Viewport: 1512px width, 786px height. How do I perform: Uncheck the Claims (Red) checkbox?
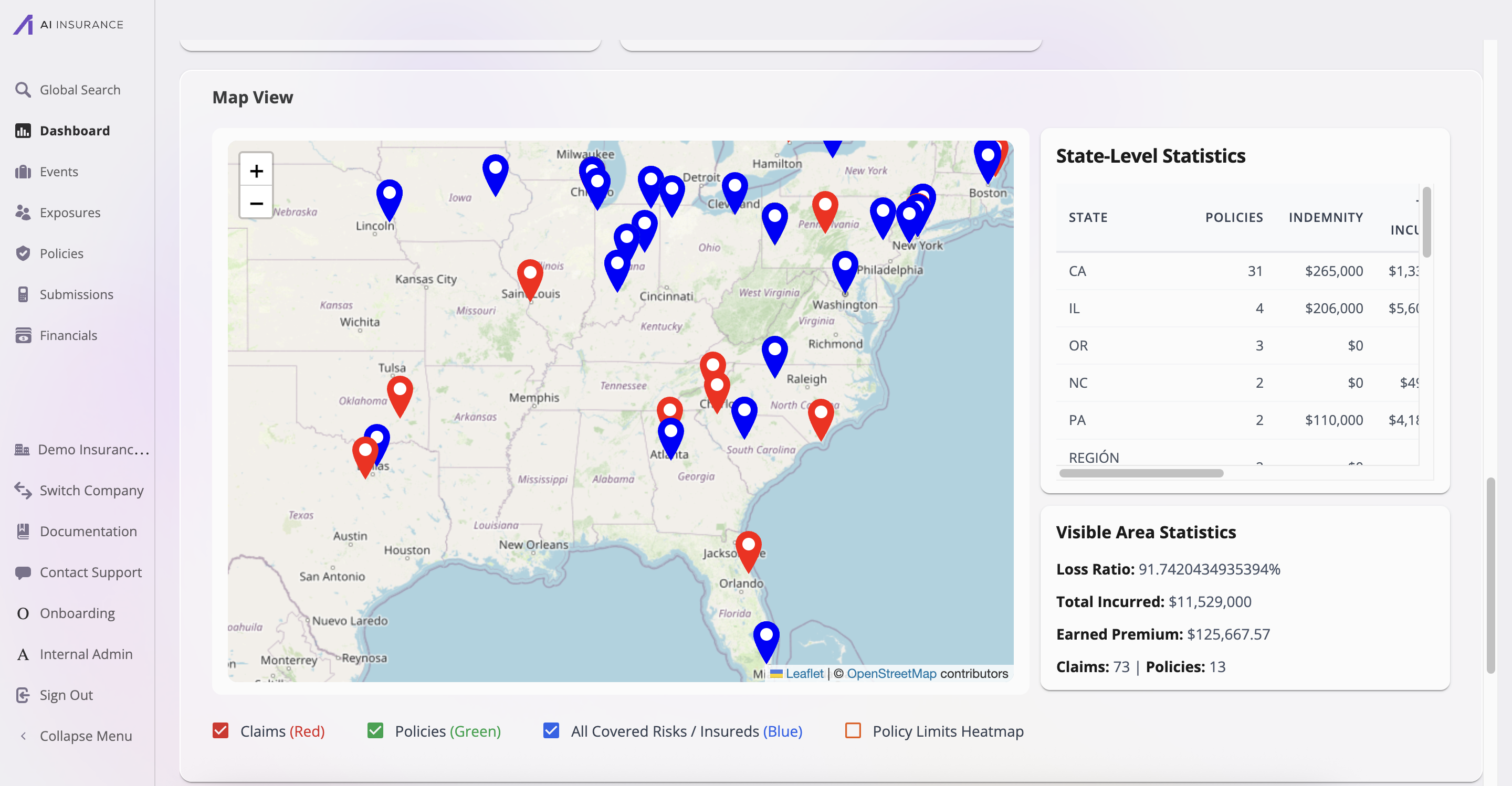coord(220,731)
